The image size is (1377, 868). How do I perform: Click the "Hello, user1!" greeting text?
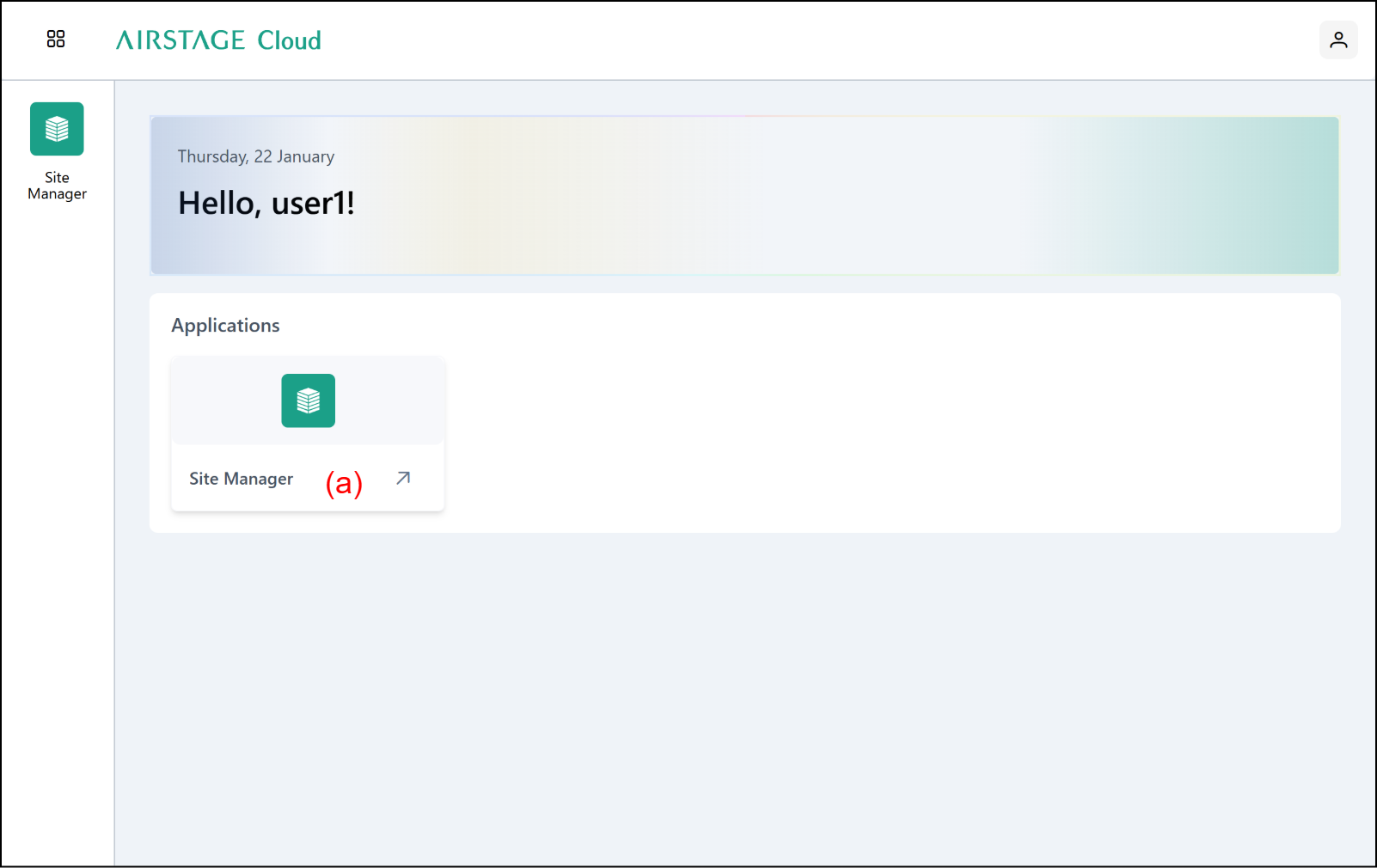(x=266, y=204)
